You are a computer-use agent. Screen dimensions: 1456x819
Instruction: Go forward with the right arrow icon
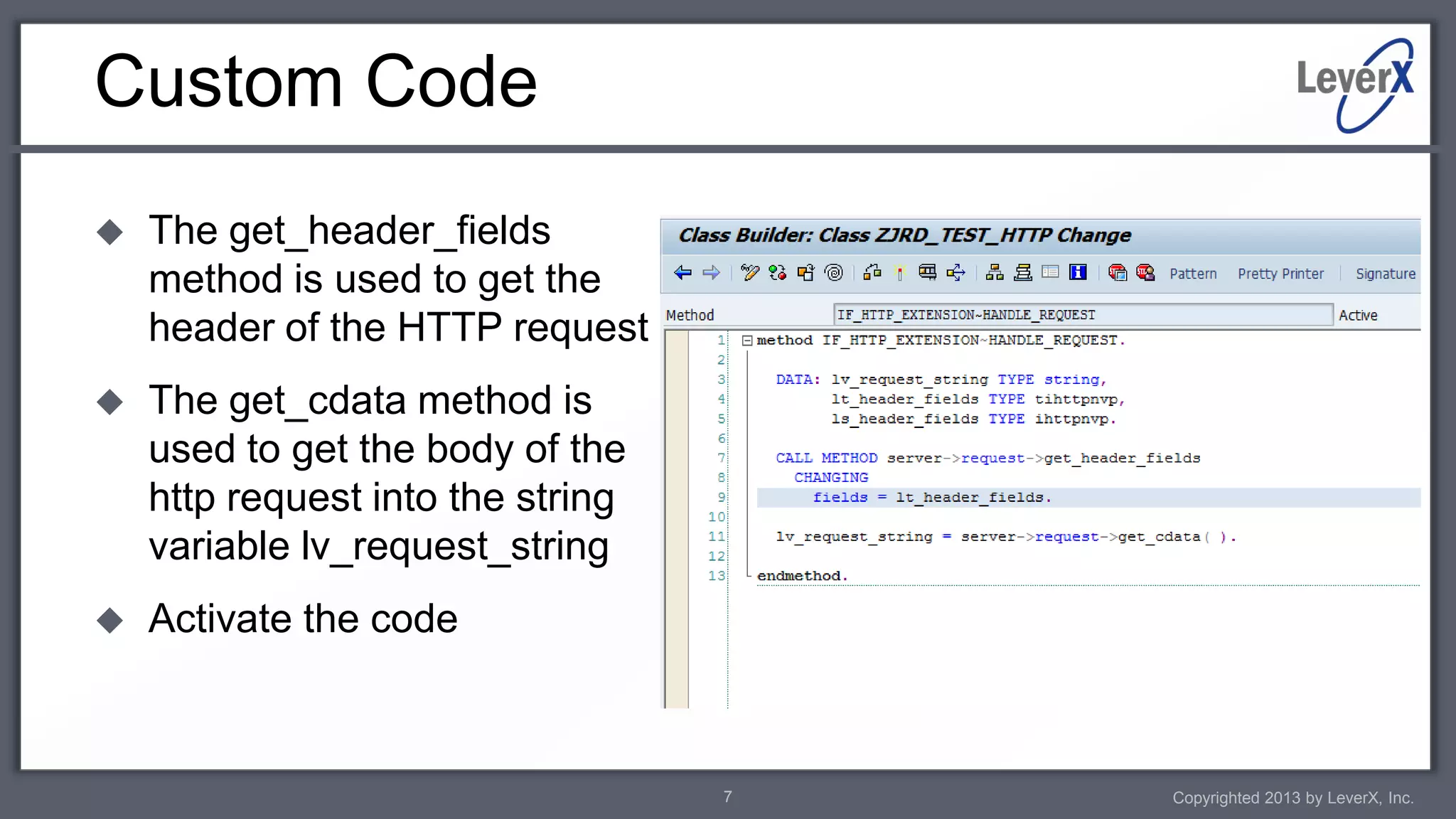click(x=711, y=273)
